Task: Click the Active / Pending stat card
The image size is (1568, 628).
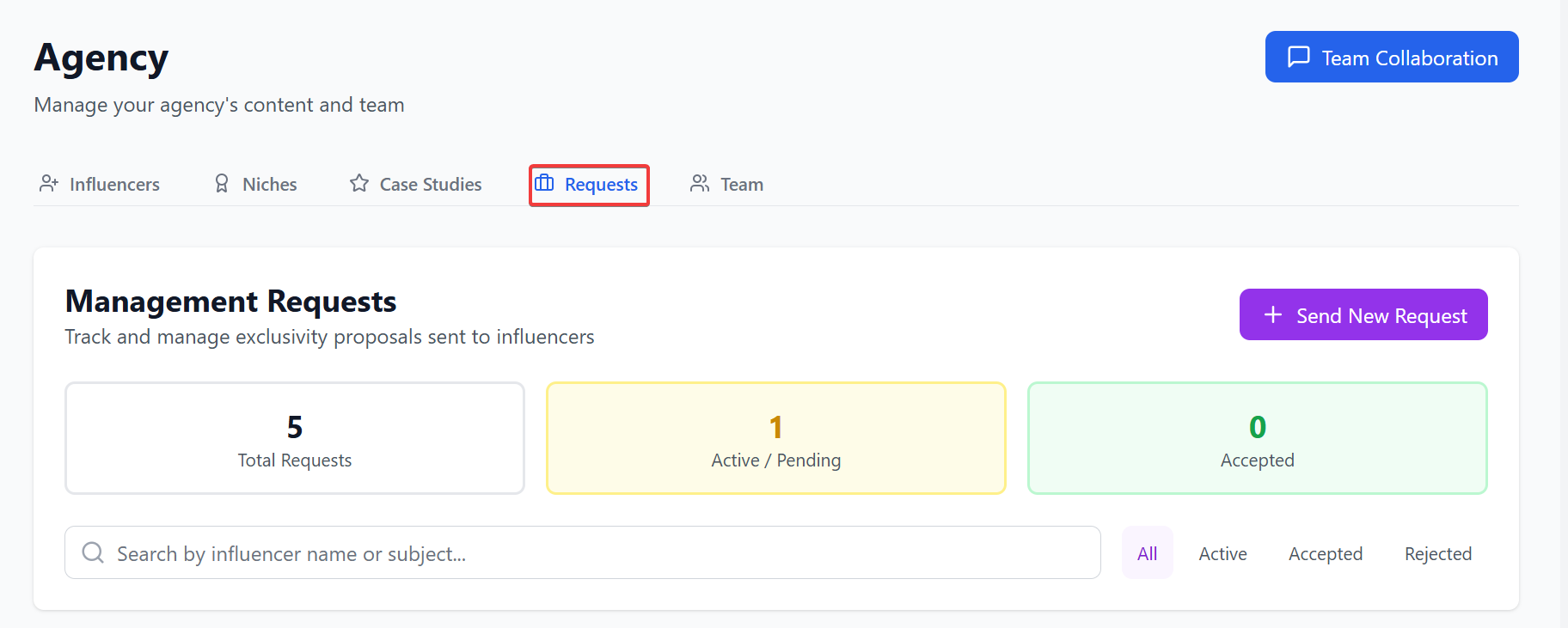Action: (x=776, y=438)
